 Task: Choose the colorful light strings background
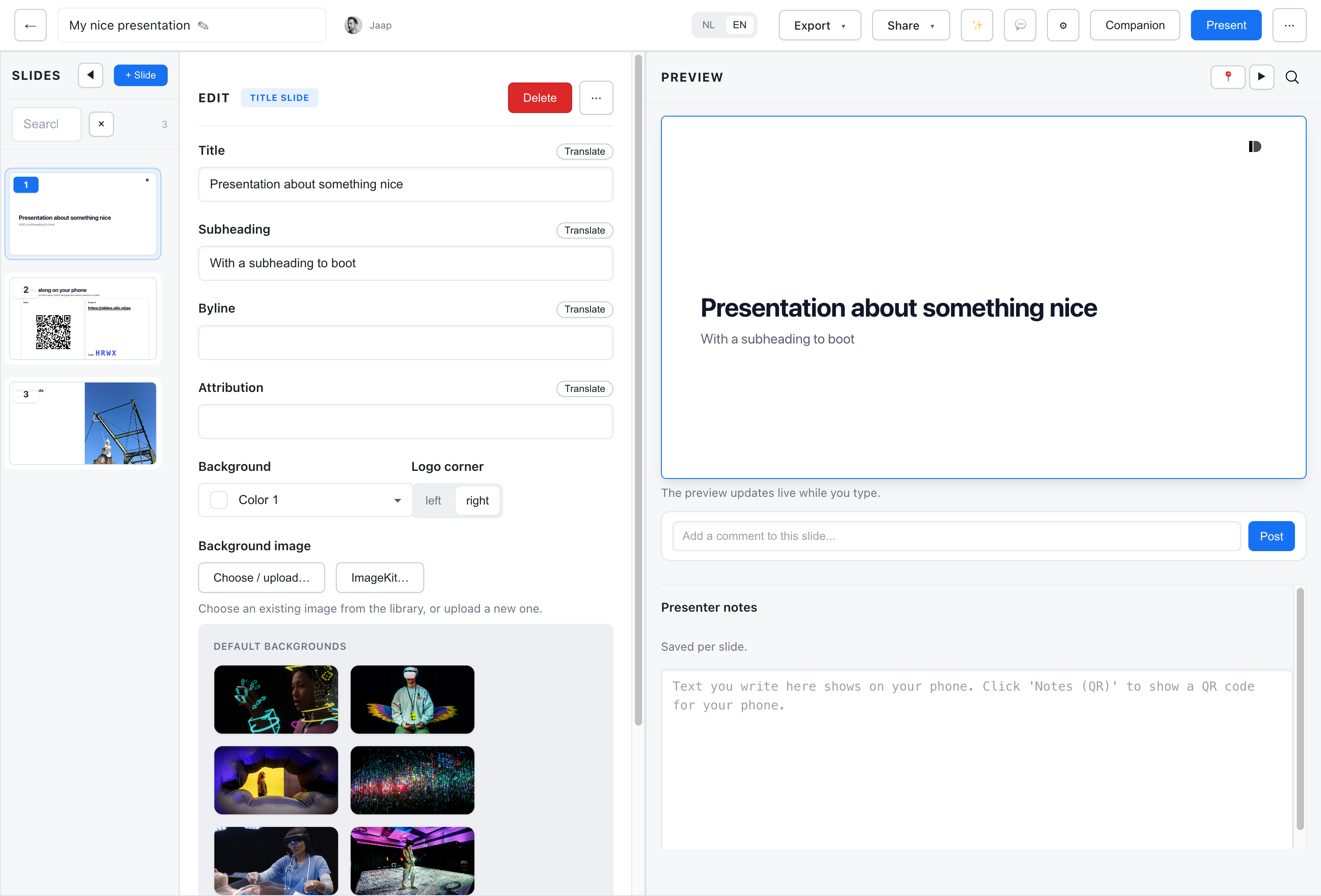click(412, 780)
